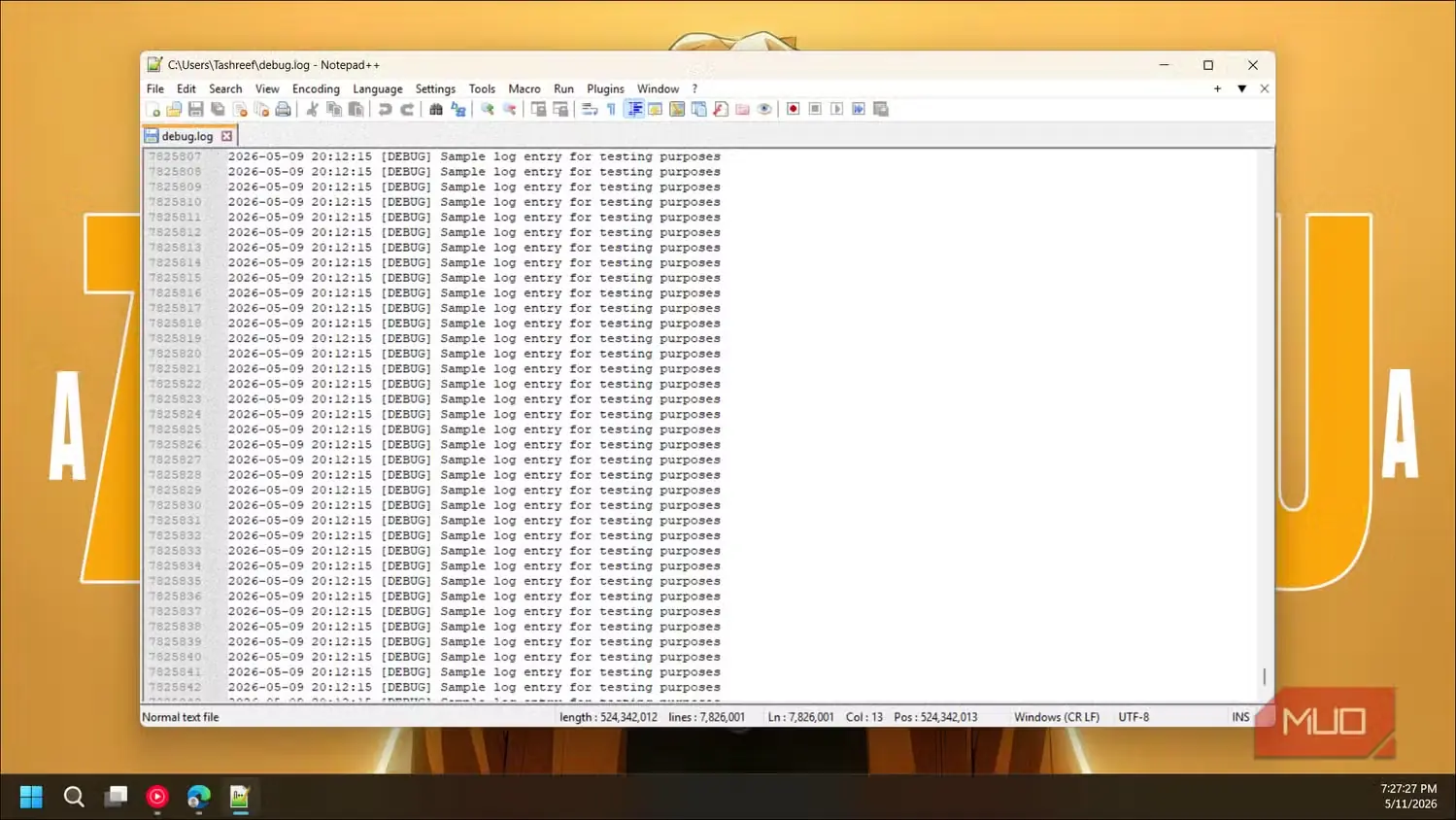Click the plus button beside the menu bar
This screenshot has height=820, width=1456.
(x=1217, y=88)
